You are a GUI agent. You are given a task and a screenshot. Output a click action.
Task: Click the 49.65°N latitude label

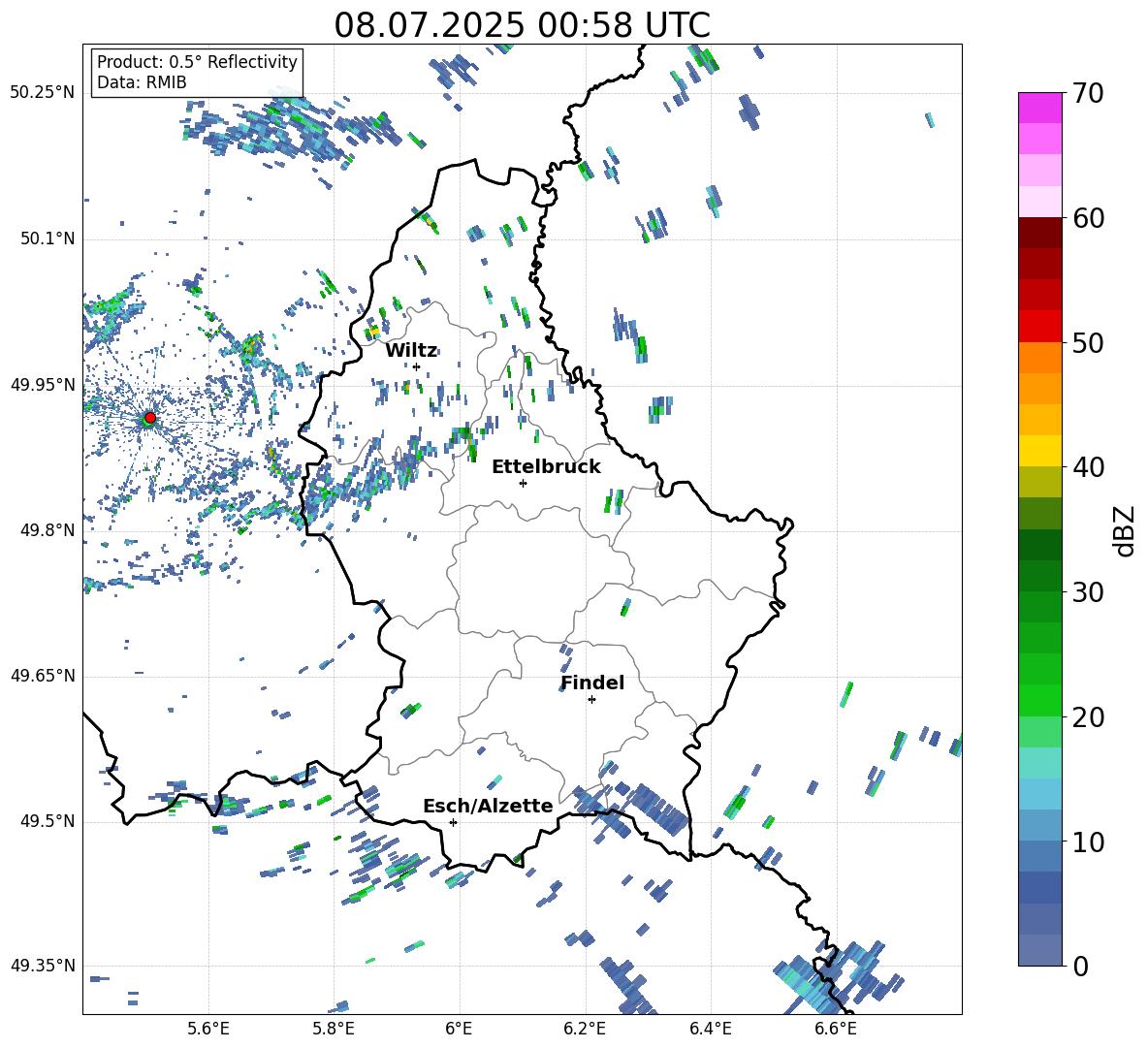(x=43, y=676)
